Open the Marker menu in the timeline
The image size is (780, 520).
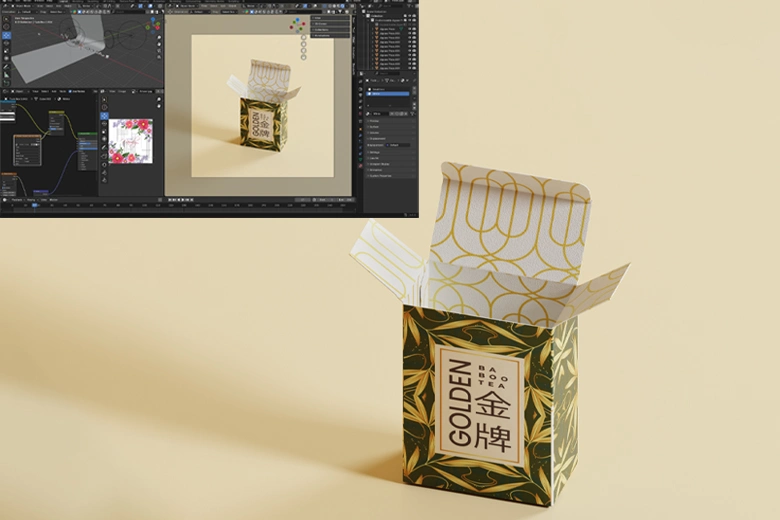click(x=53, y=200)
